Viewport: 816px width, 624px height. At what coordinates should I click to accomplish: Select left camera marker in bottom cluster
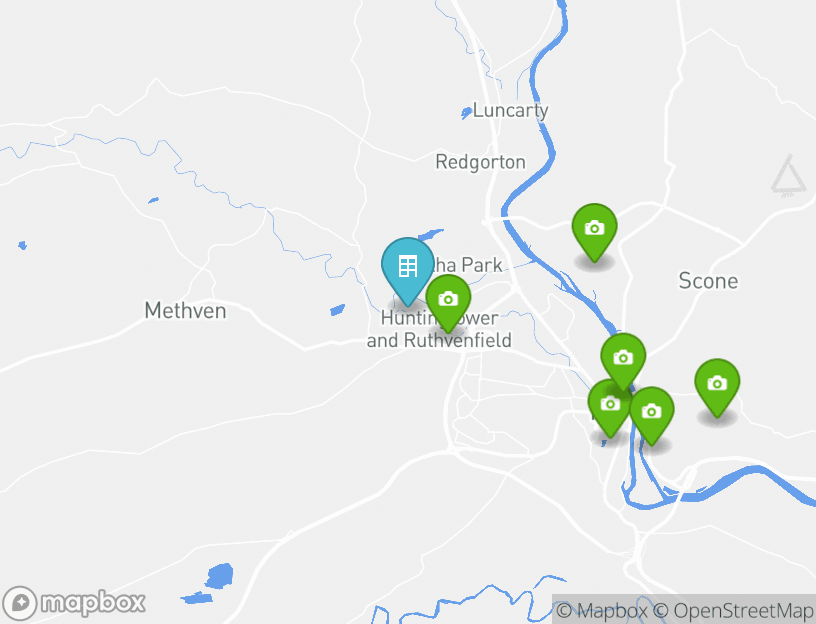pyautogui.click(x=609, y=408)
